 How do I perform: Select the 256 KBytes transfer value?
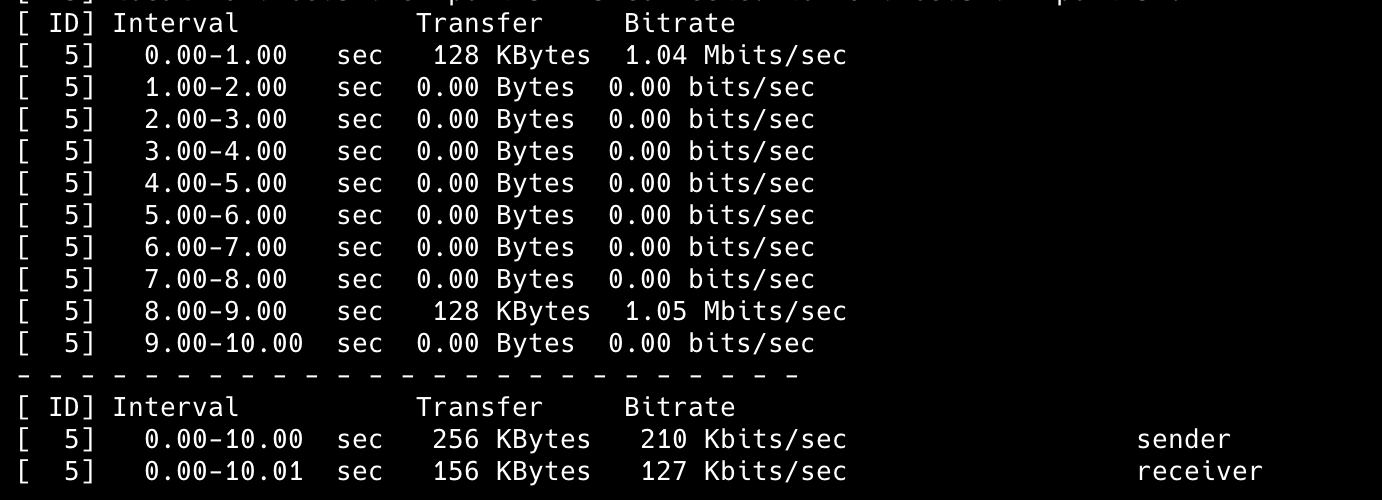[511, 439]
